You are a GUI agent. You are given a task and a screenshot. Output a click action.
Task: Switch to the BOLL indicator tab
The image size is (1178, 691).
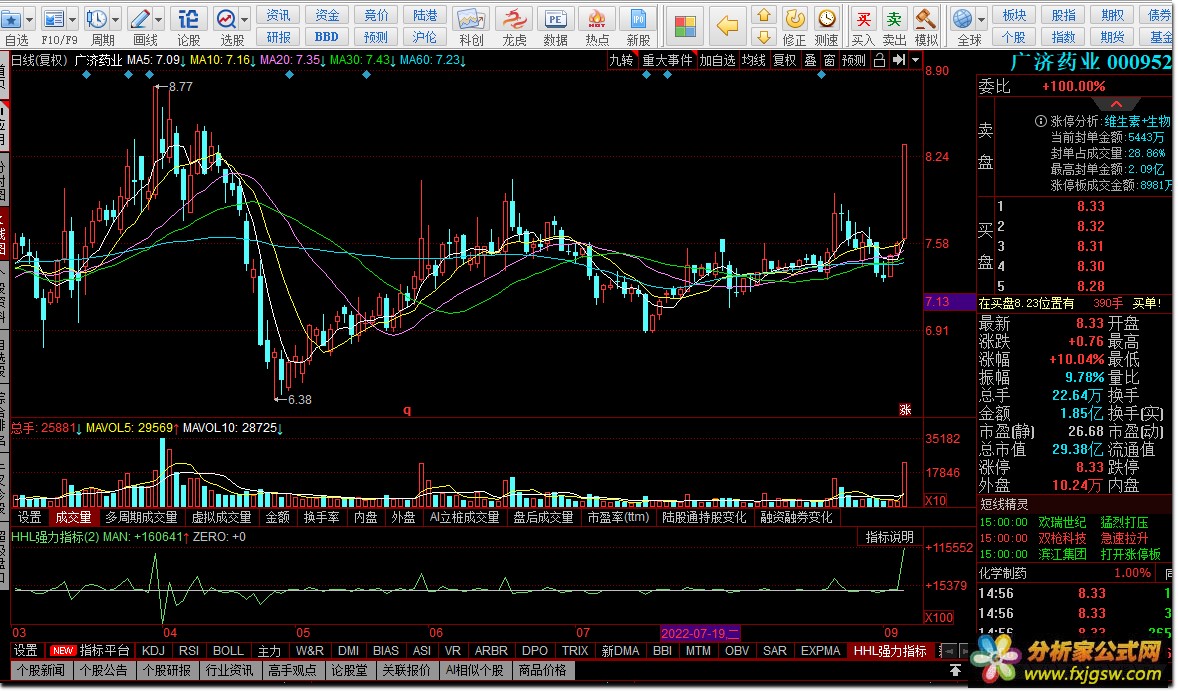[x=228, y=651]
